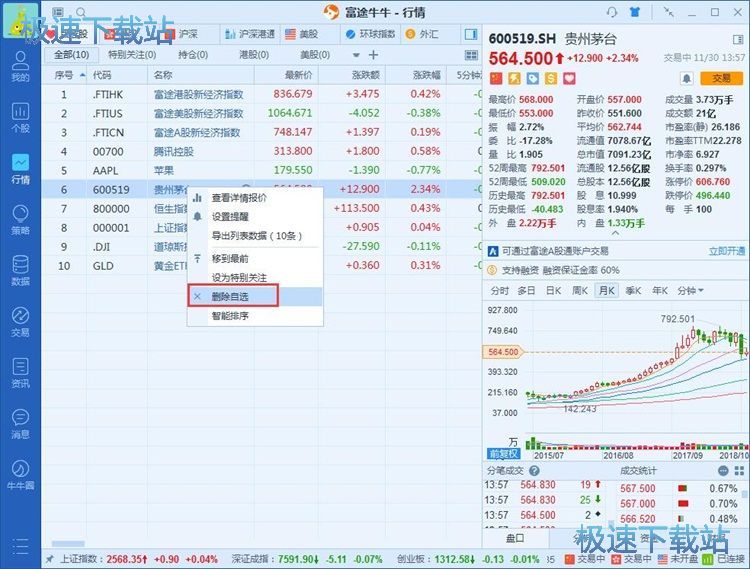Image resolution: width=750 pixels, height=569 pixels.
Task: Open more options dots in 成交统计
Action: click(x=723, y=471)
